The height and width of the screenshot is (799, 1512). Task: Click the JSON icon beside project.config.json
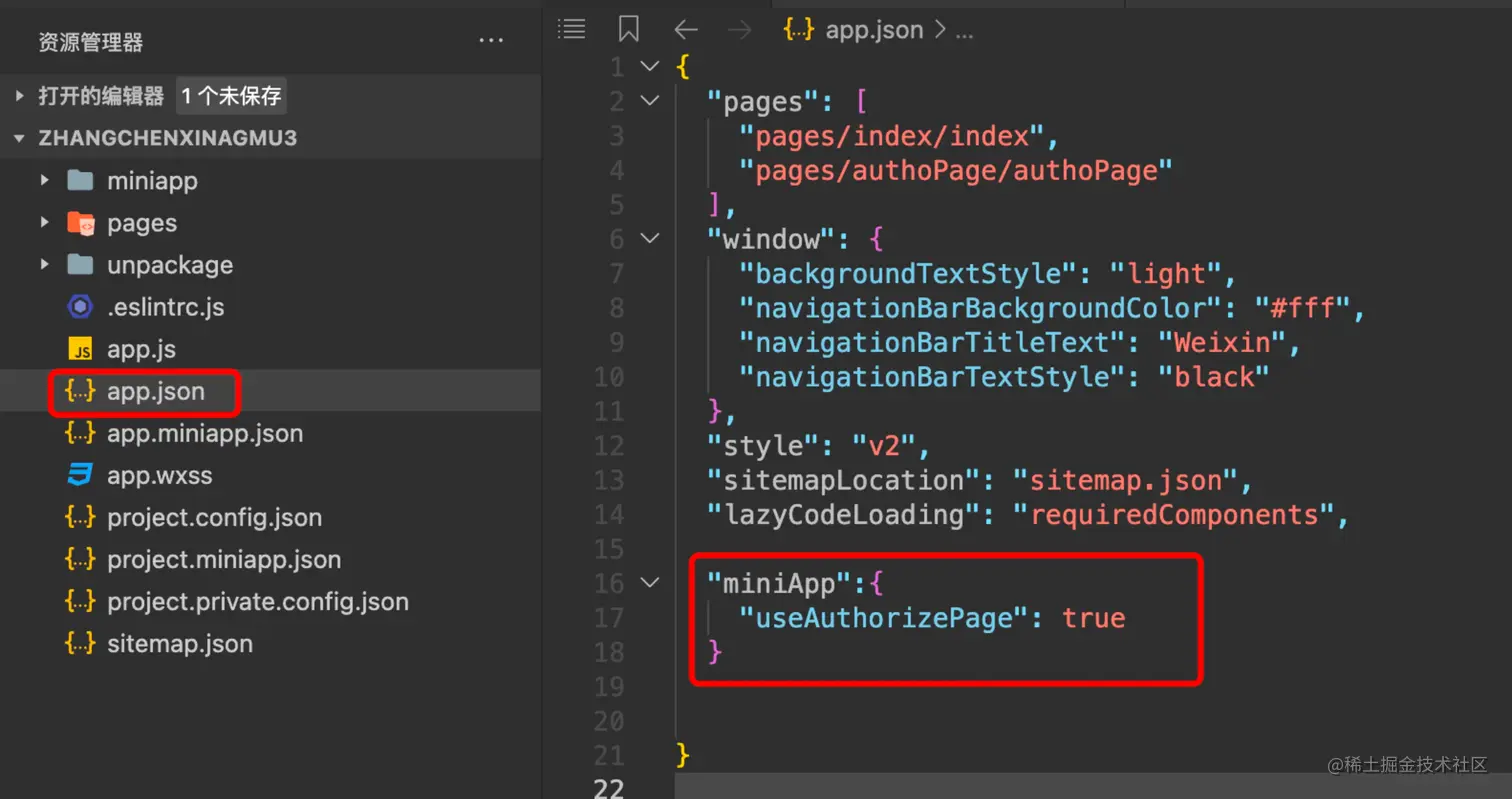tap(80, 517)
